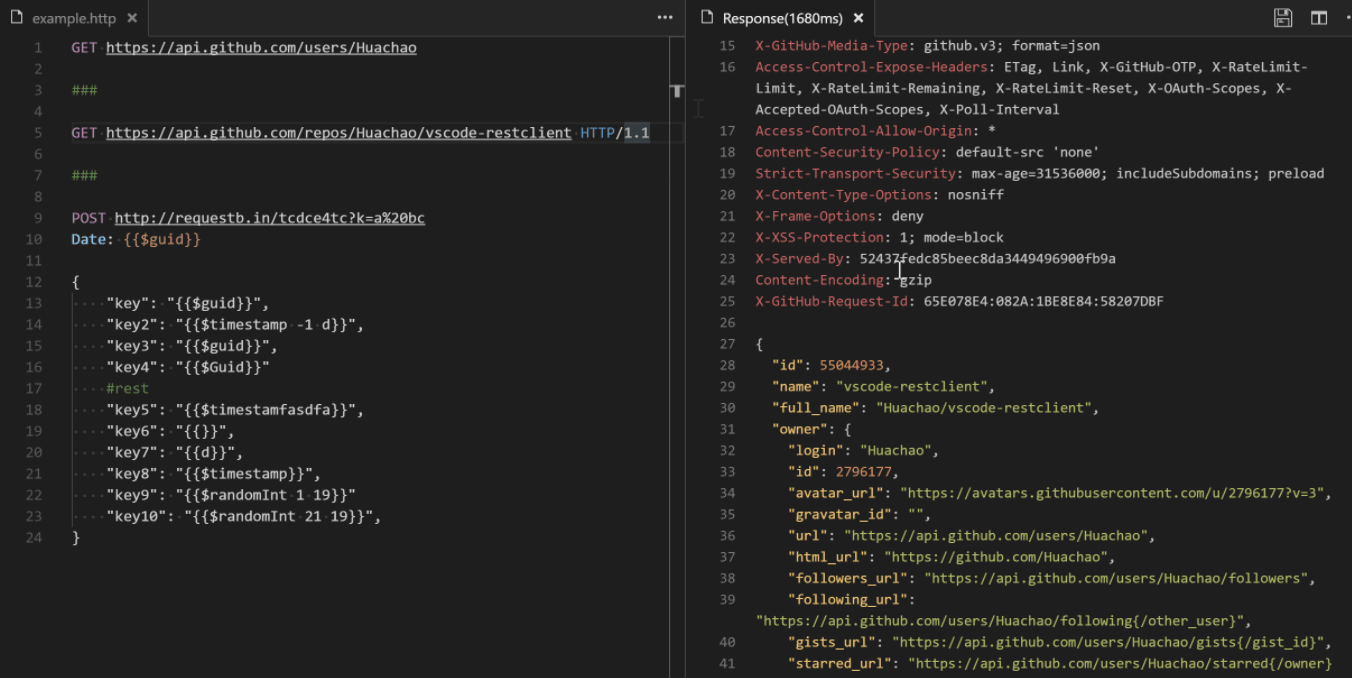1352x678 pixels.
Task: Close the example.http tab
Action: click(130, 17)
